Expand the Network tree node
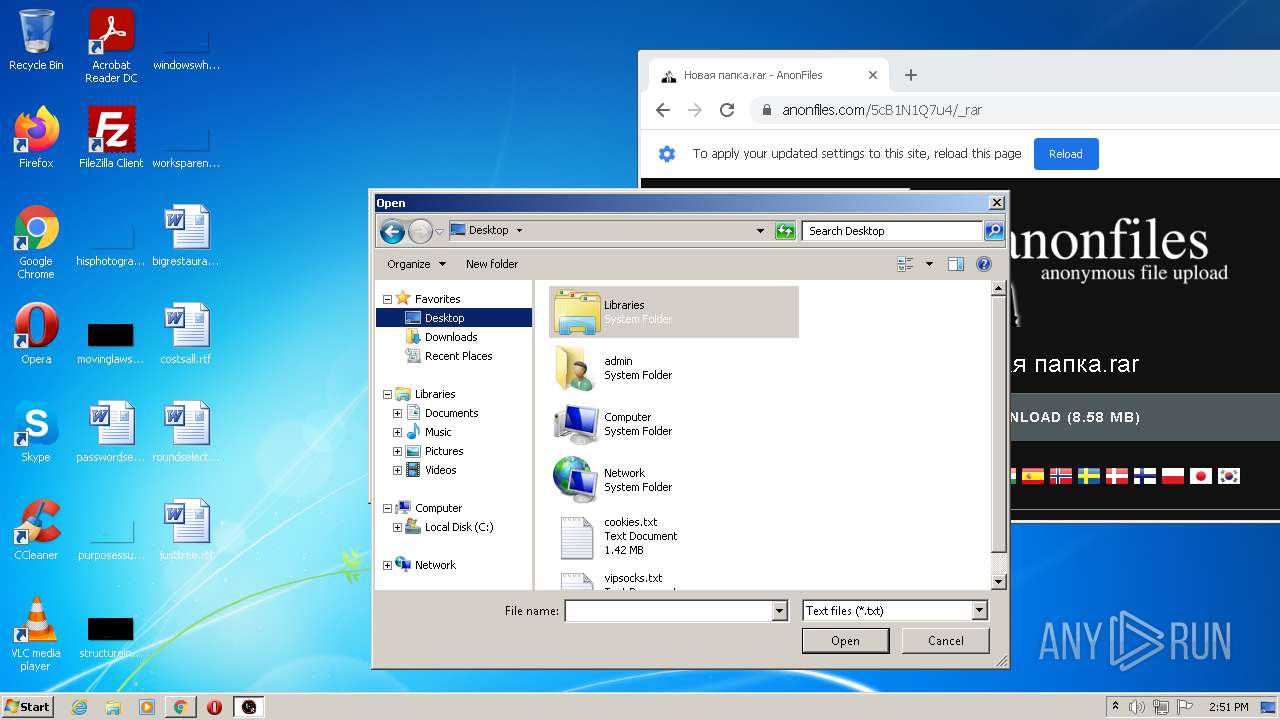Viewport: 1280px width, 720px height. [x=387, y=565]
